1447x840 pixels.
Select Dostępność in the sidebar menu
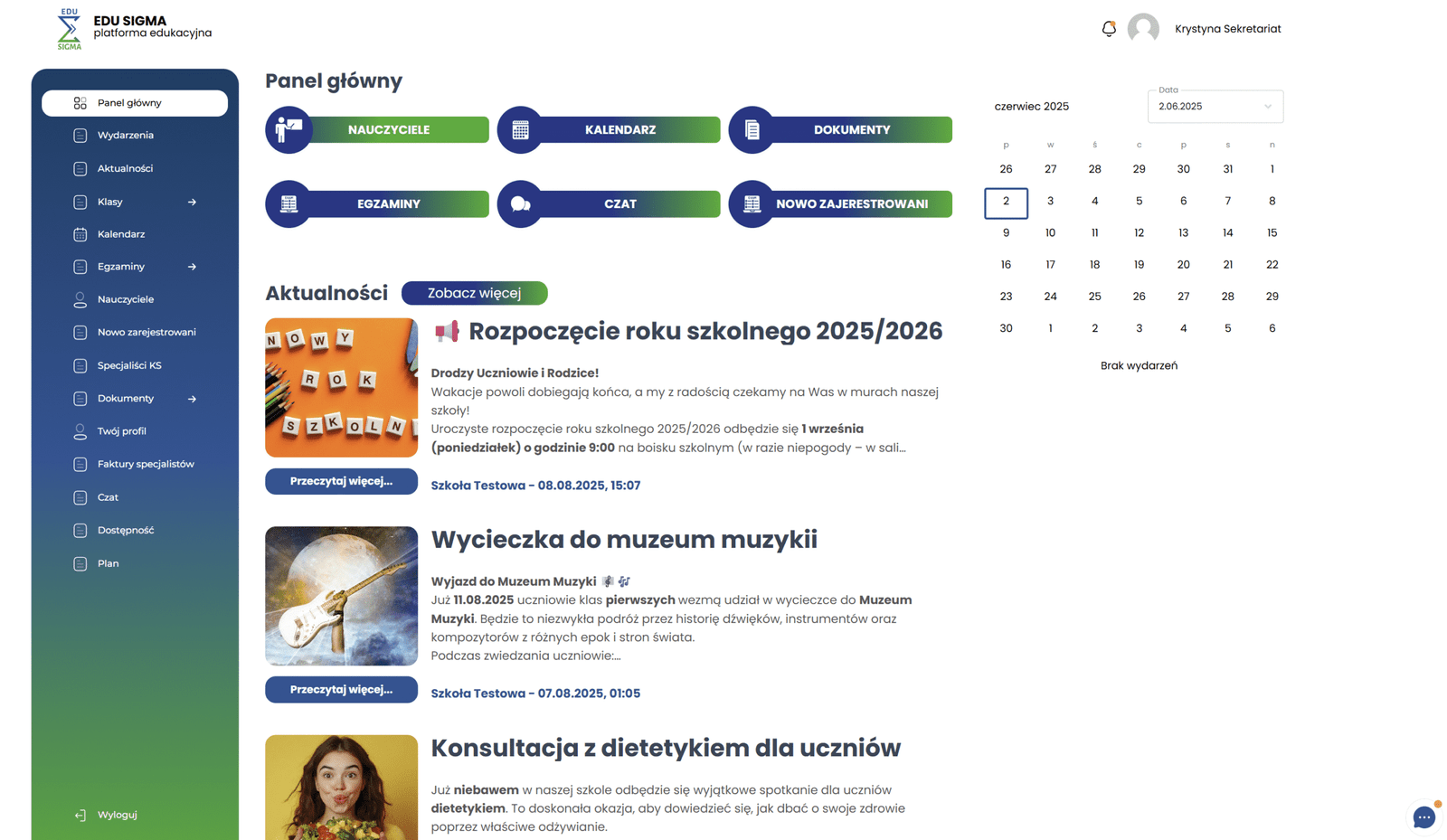(125, 530)
